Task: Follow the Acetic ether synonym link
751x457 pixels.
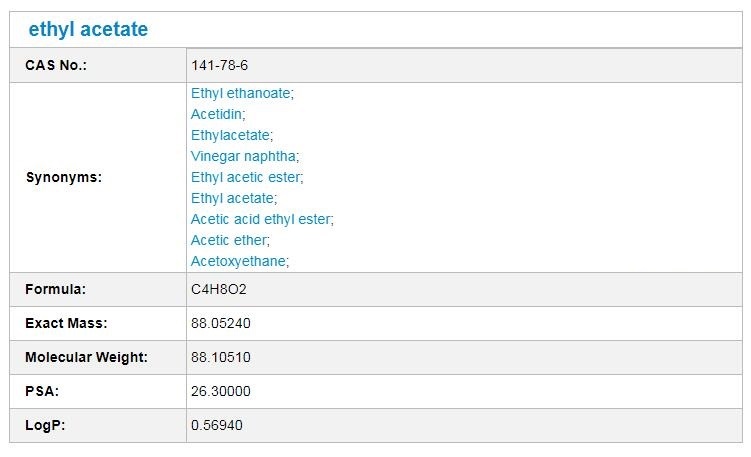Action: click(x=229, y=240)
